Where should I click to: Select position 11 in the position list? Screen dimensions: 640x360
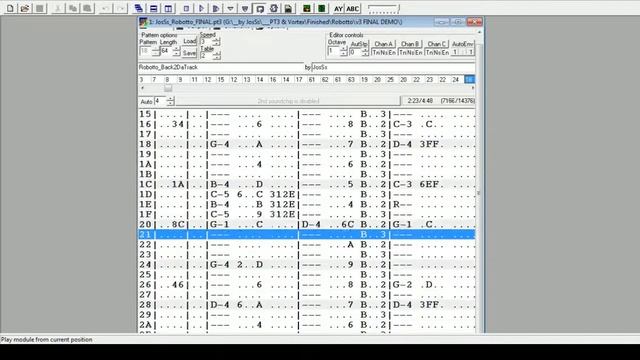[x=194, y=80]
